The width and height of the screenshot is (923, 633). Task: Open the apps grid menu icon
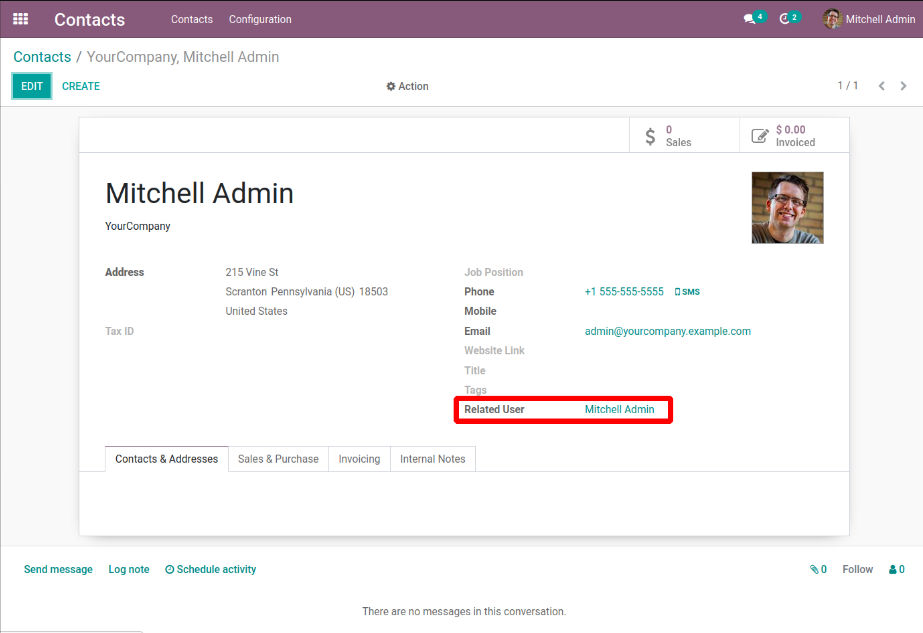21,19
